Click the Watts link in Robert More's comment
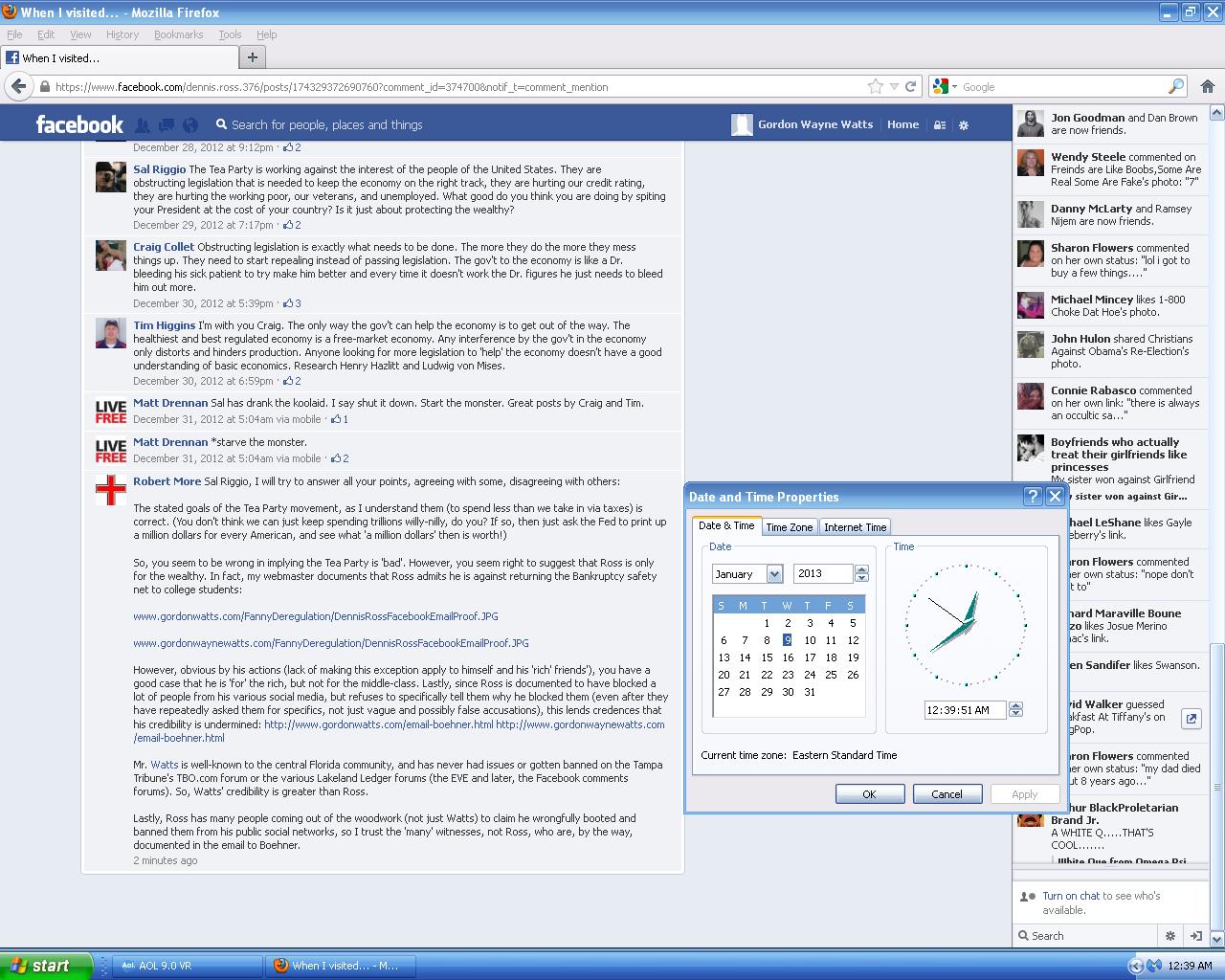The width and height of the screenshot is (1225, 980). click(165, 765)
